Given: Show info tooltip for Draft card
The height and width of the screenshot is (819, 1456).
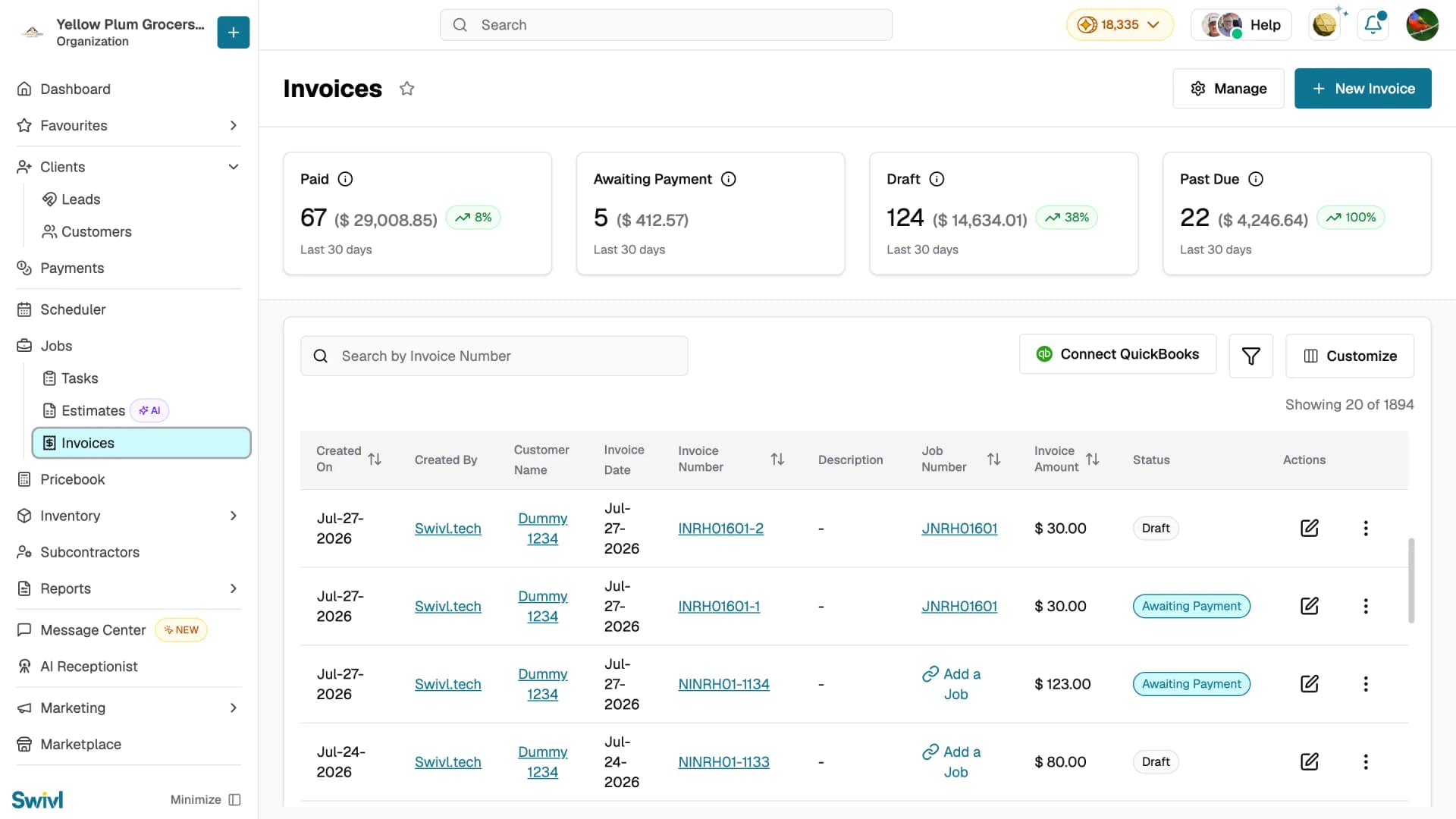Looking at the screenshot, I should (937, 179).
